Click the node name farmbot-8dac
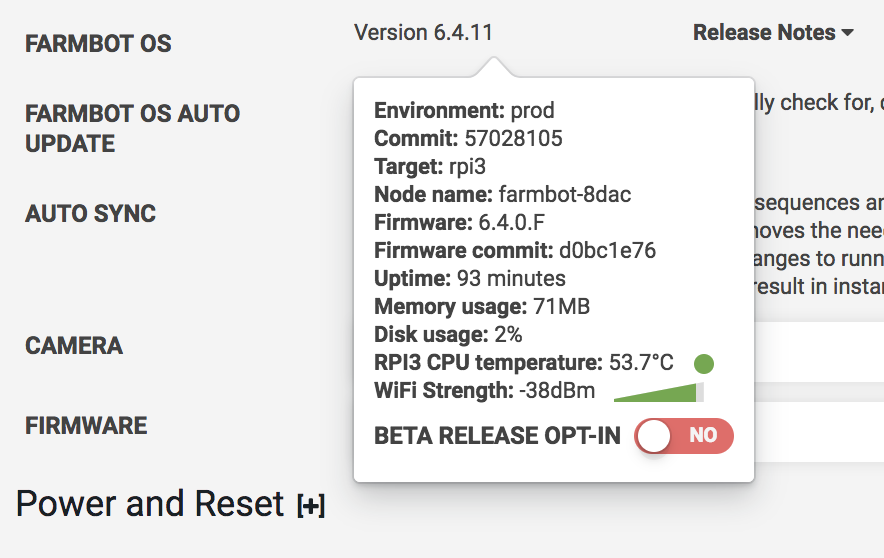Image resolution: width=884 pixels, height=558 pixels. (564, 194)
